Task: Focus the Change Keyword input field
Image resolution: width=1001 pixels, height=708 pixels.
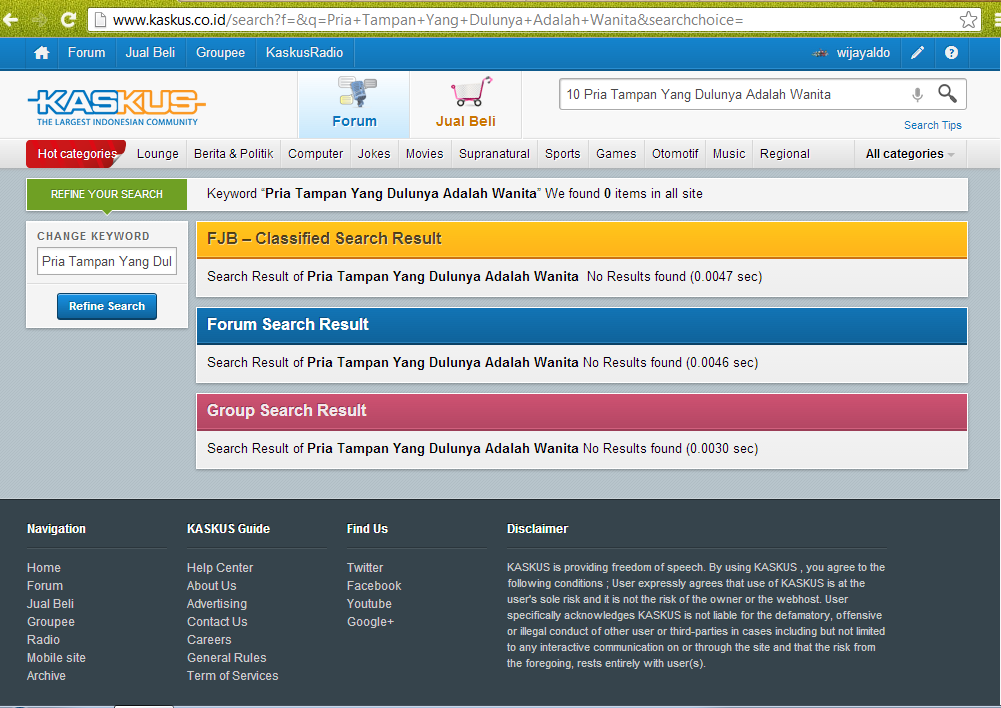Action: coord(107,262)
